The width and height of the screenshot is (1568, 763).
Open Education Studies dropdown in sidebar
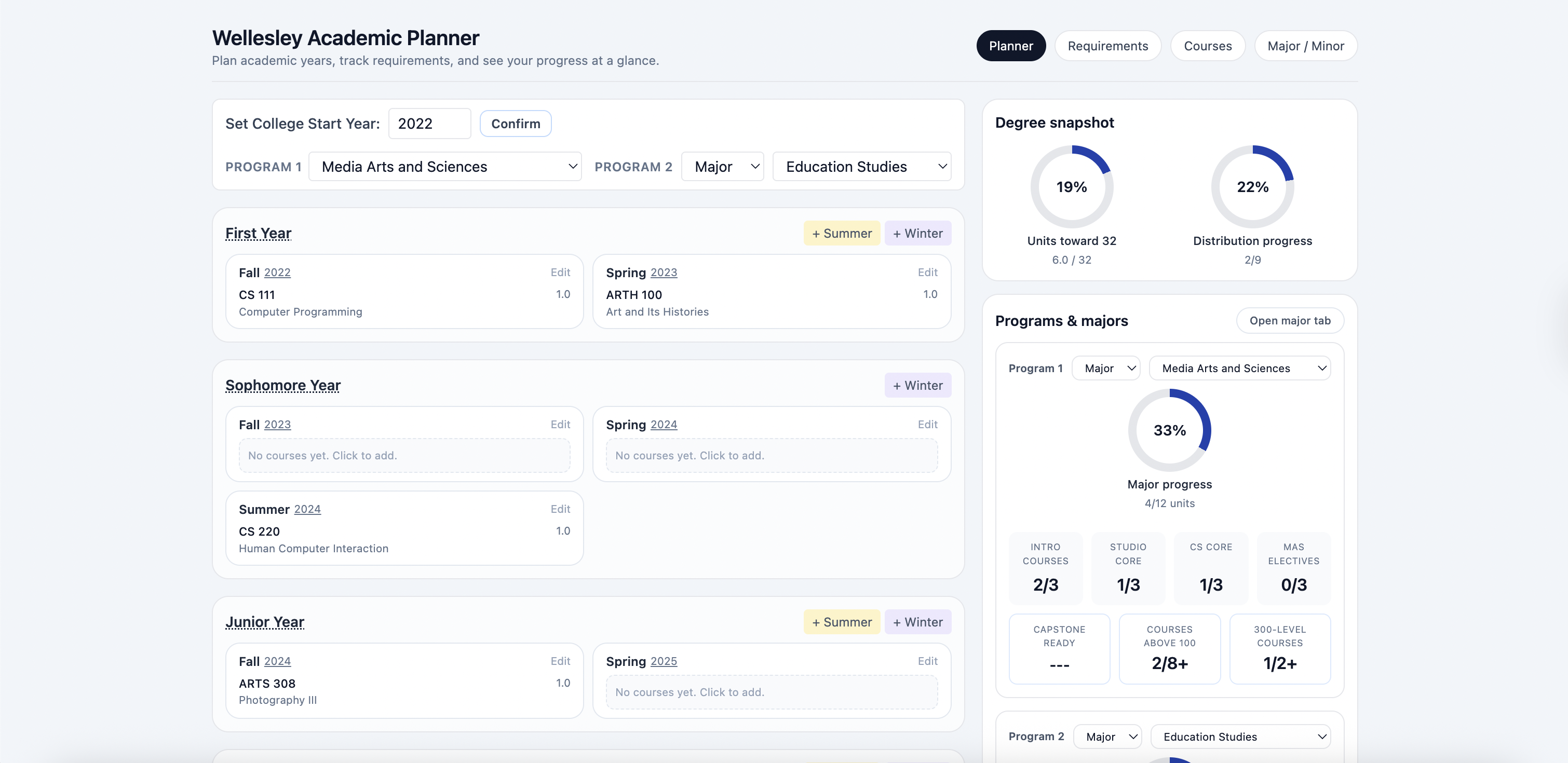click(x=1239, y=736)
